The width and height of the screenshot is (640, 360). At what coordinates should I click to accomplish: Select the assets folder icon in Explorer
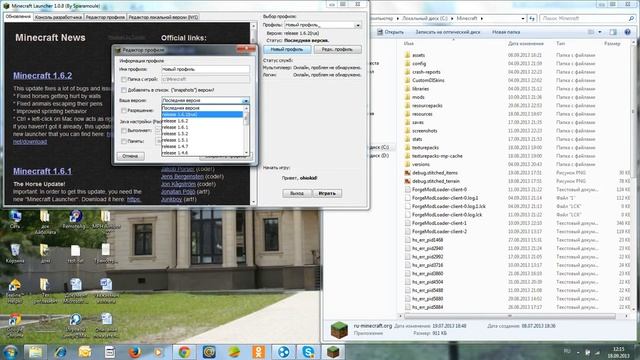pyautogui.click(x=407, y=55)
